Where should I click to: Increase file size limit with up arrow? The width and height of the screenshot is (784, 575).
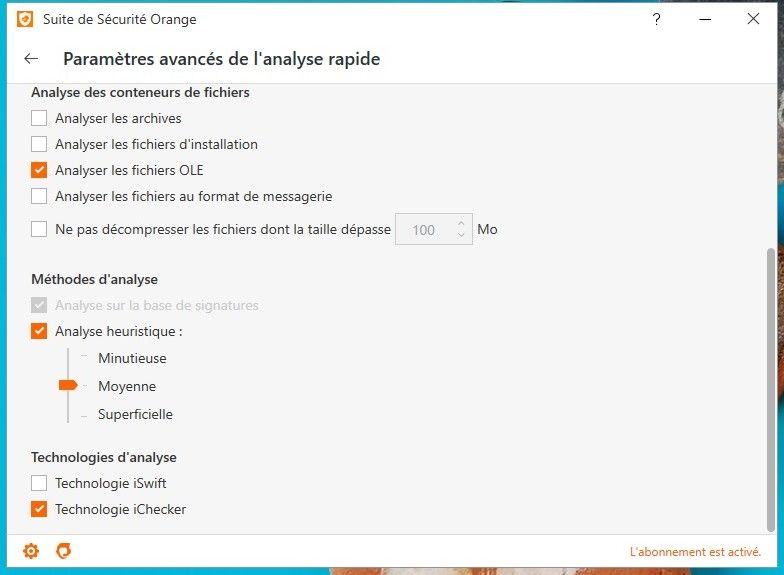[461, 224]
